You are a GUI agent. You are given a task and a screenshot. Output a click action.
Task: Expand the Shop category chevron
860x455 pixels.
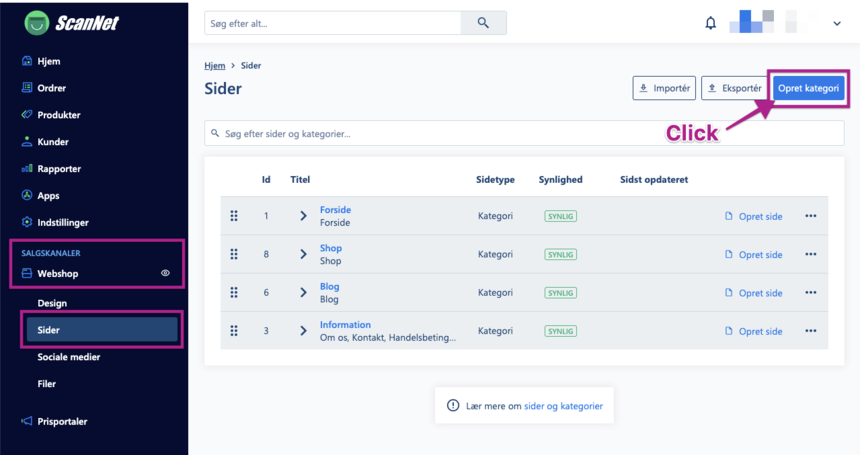click(x=303, y=254)
